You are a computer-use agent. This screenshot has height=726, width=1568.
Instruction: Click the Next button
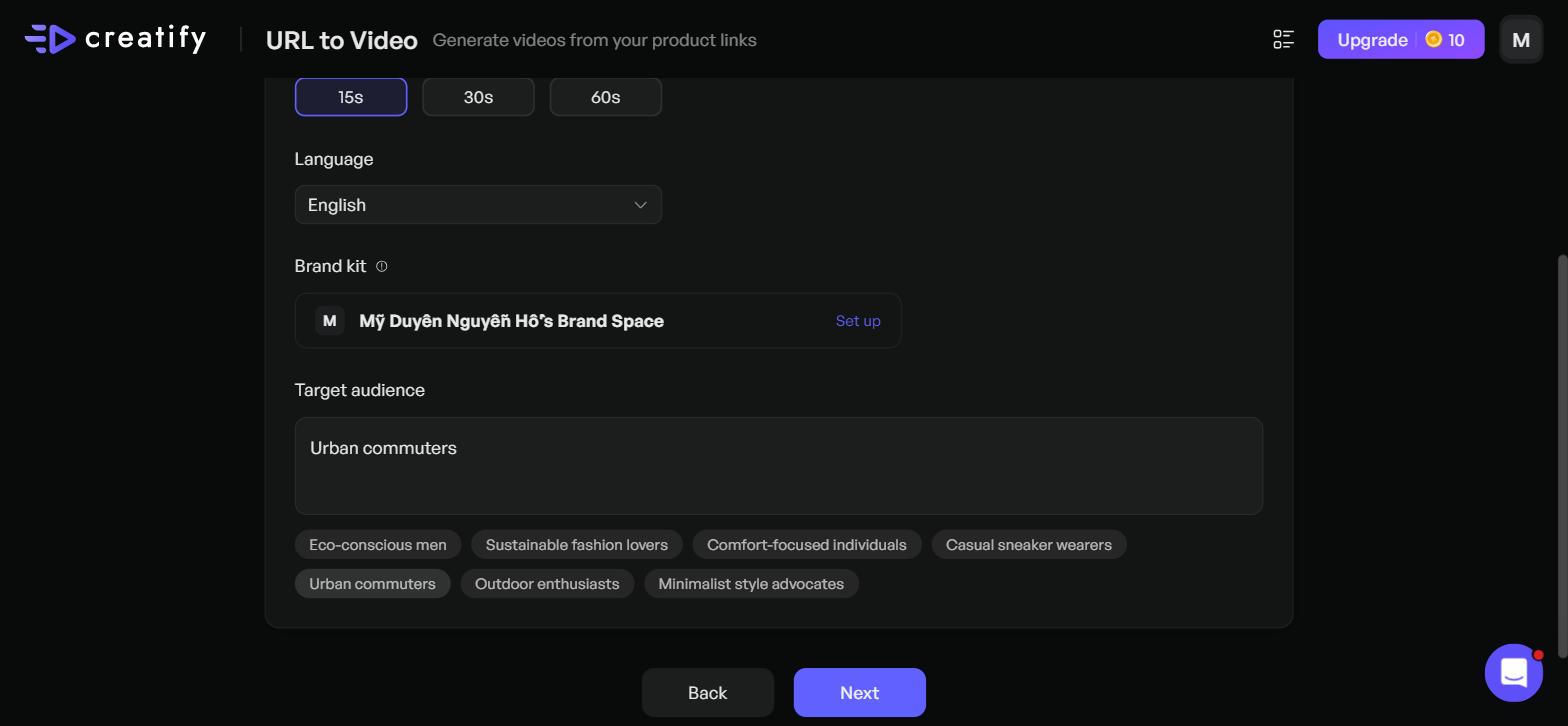(x=860, y=693)
